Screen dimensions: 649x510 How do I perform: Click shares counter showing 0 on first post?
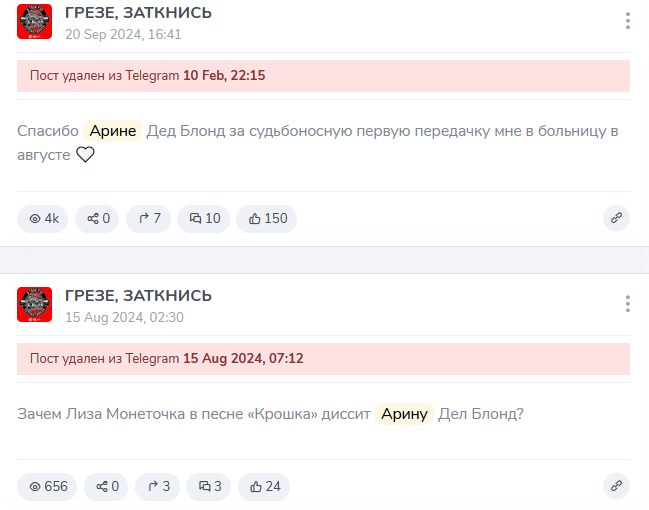tap(97, 219)
